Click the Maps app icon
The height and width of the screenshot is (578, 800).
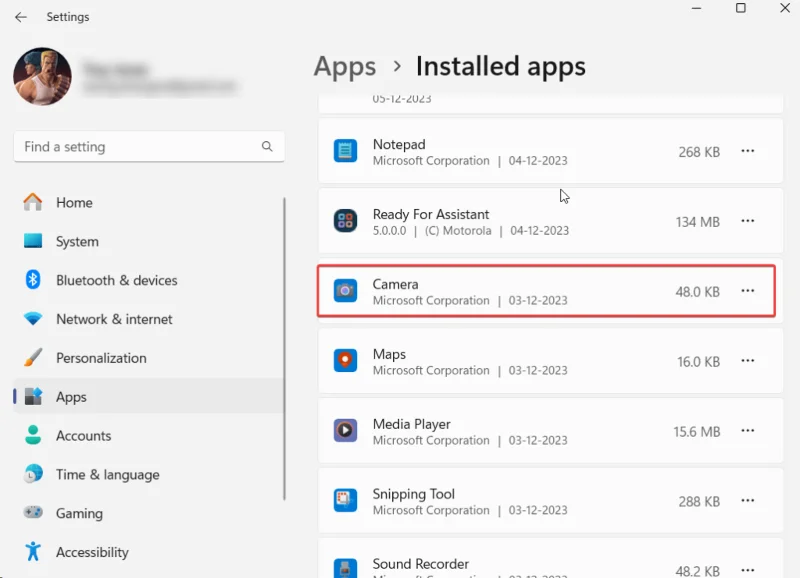point(345,361)
